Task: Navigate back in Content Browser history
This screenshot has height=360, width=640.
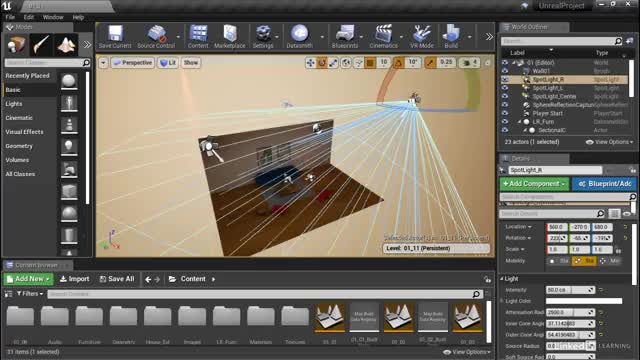Action: pyautogui.click(x=148, y=279)
